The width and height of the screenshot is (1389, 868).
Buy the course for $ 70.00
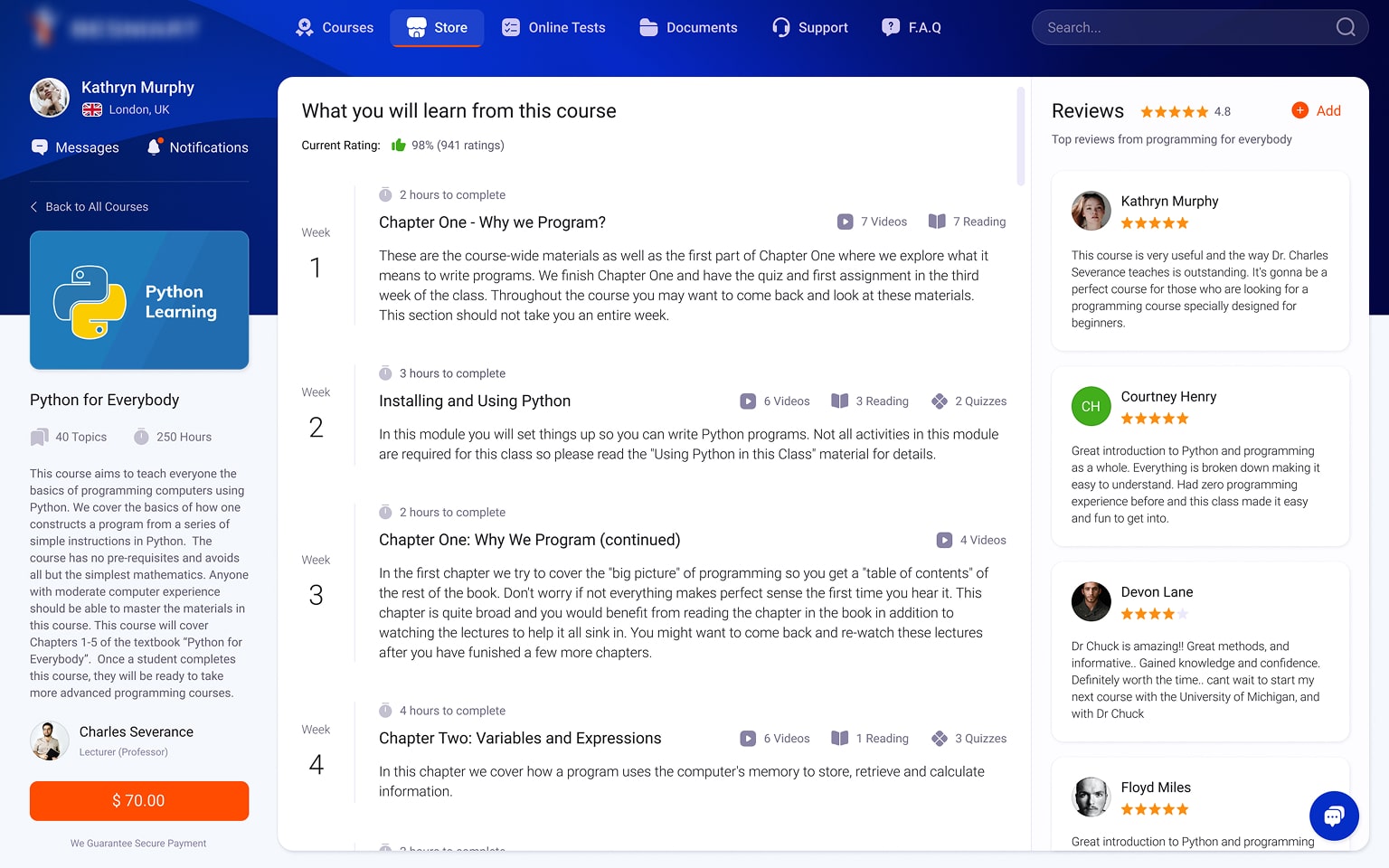coord(139,801)
